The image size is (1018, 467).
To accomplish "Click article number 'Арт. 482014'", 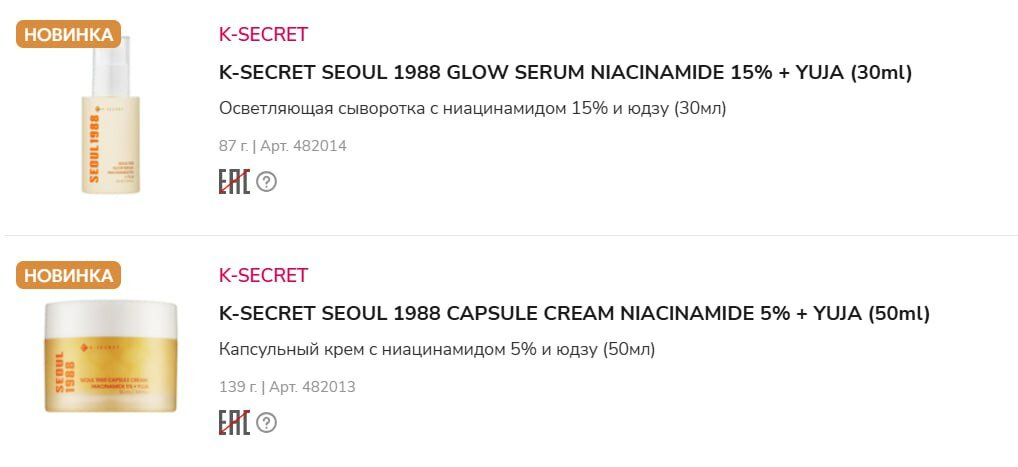I will point(303,146).
